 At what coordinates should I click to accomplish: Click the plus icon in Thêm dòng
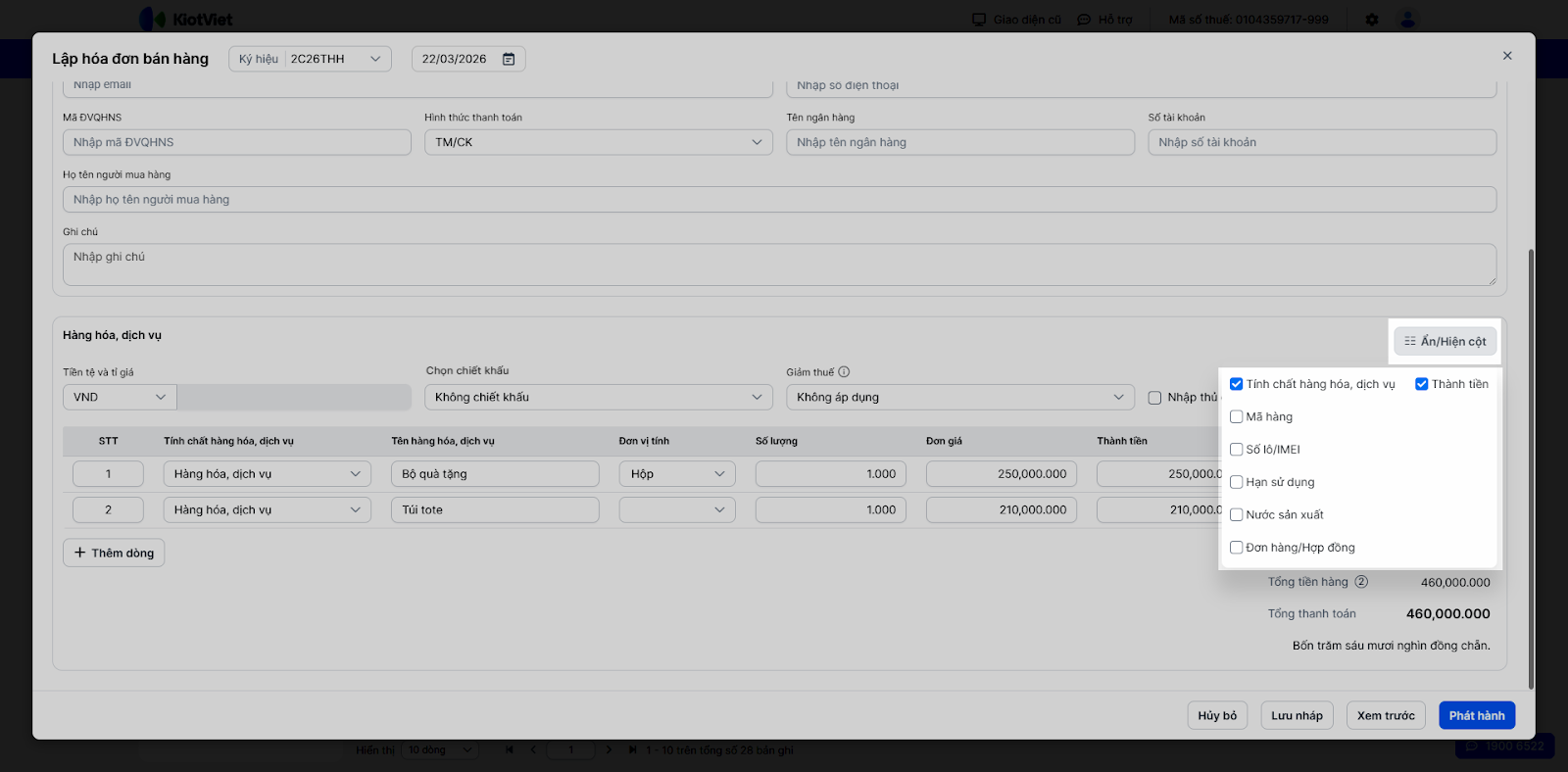[x=80, y=553]
